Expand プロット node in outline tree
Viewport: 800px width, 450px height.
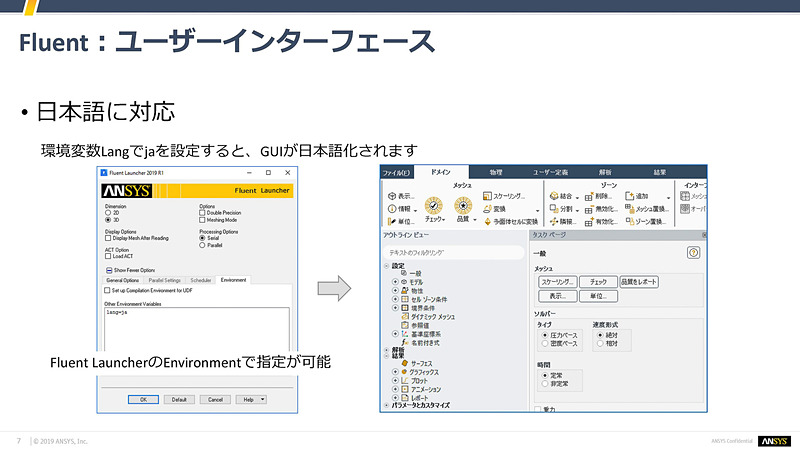[395, 381]
